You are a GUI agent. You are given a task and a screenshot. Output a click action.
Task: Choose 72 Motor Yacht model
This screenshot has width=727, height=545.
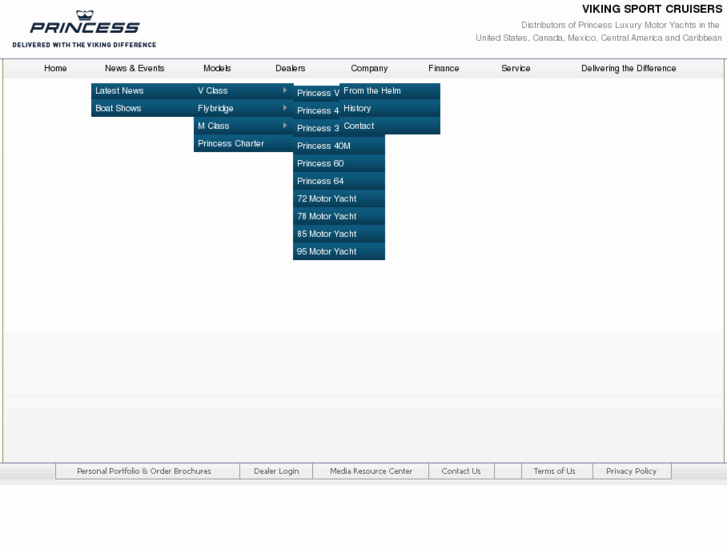(x=339, y=199)
